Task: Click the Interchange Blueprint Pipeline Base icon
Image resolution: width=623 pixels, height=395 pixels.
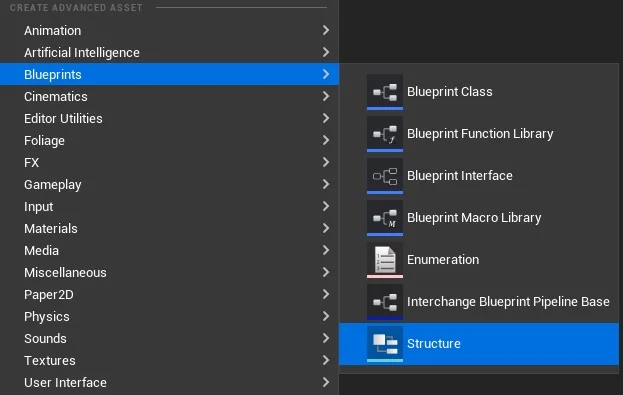Action: (x=385, y=302)
